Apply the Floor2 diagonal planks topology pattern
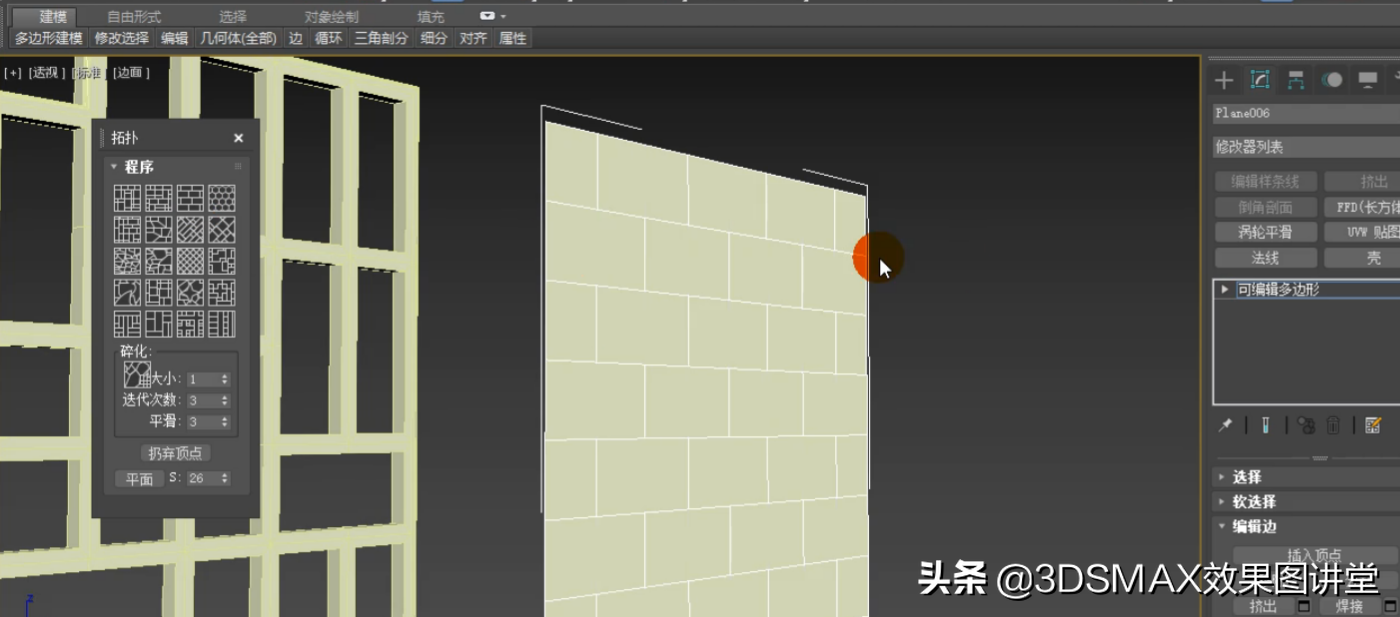The width and height of the screenshot is (1400, 617). click(190, 230)
